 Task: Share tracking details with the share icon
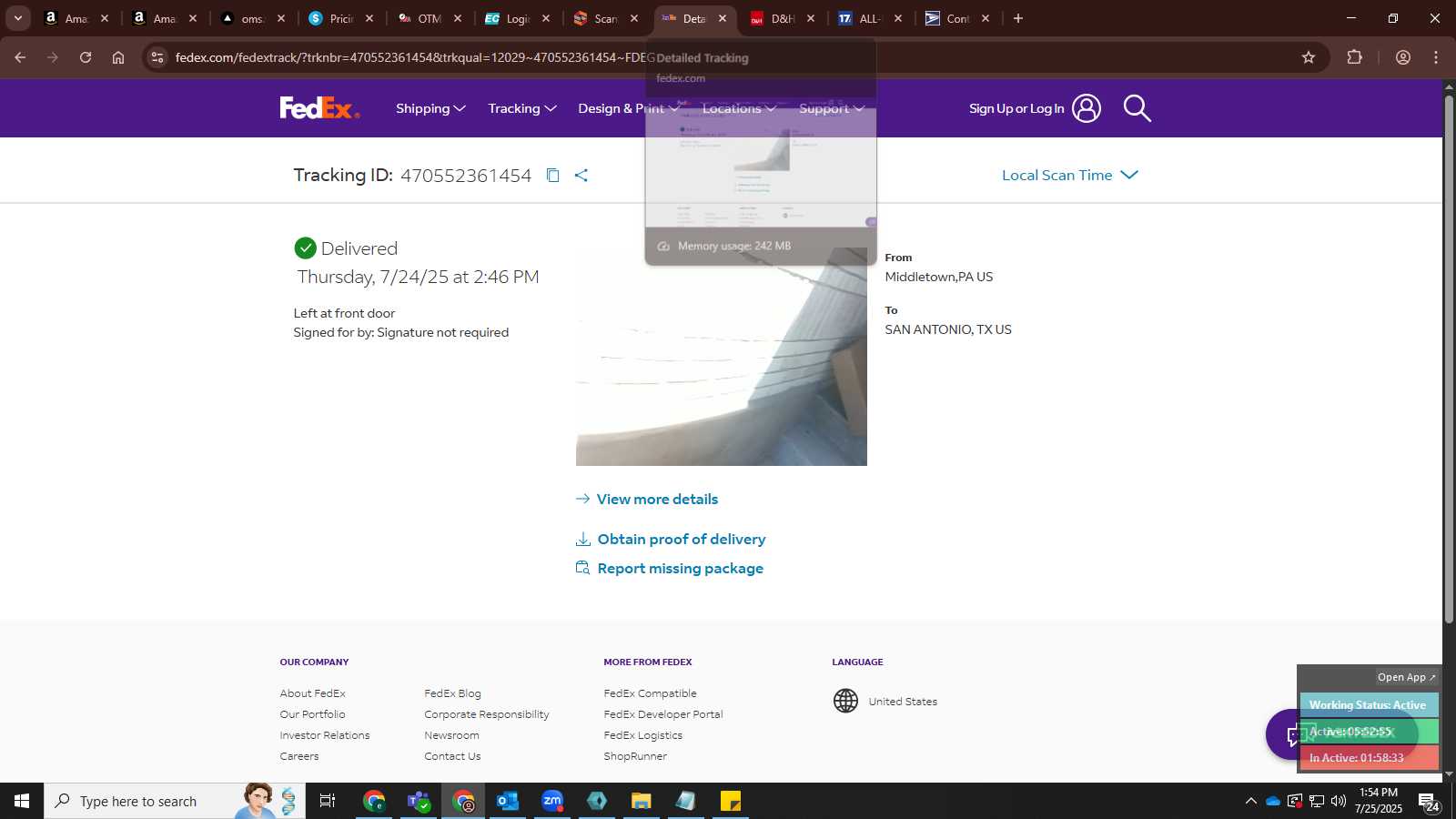pos(581,175)
